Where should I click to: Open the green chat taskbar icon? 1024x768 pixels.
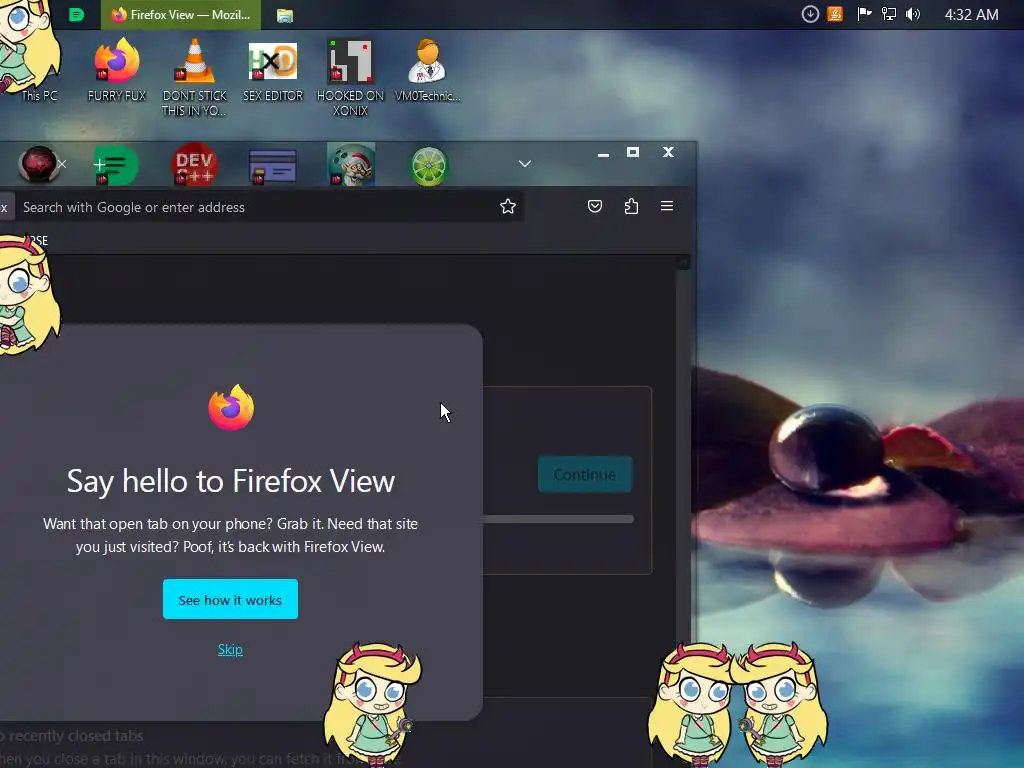tap(76, 14)
